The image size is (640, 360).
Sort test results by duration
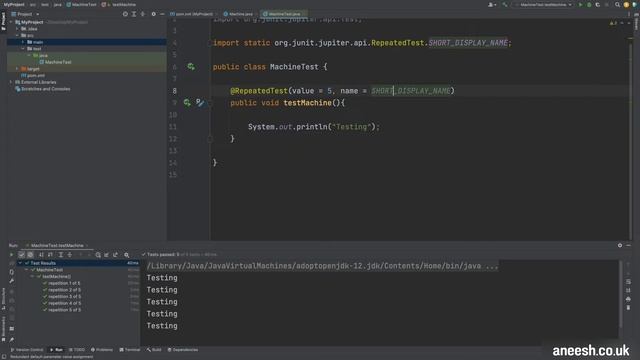point(50,255)
